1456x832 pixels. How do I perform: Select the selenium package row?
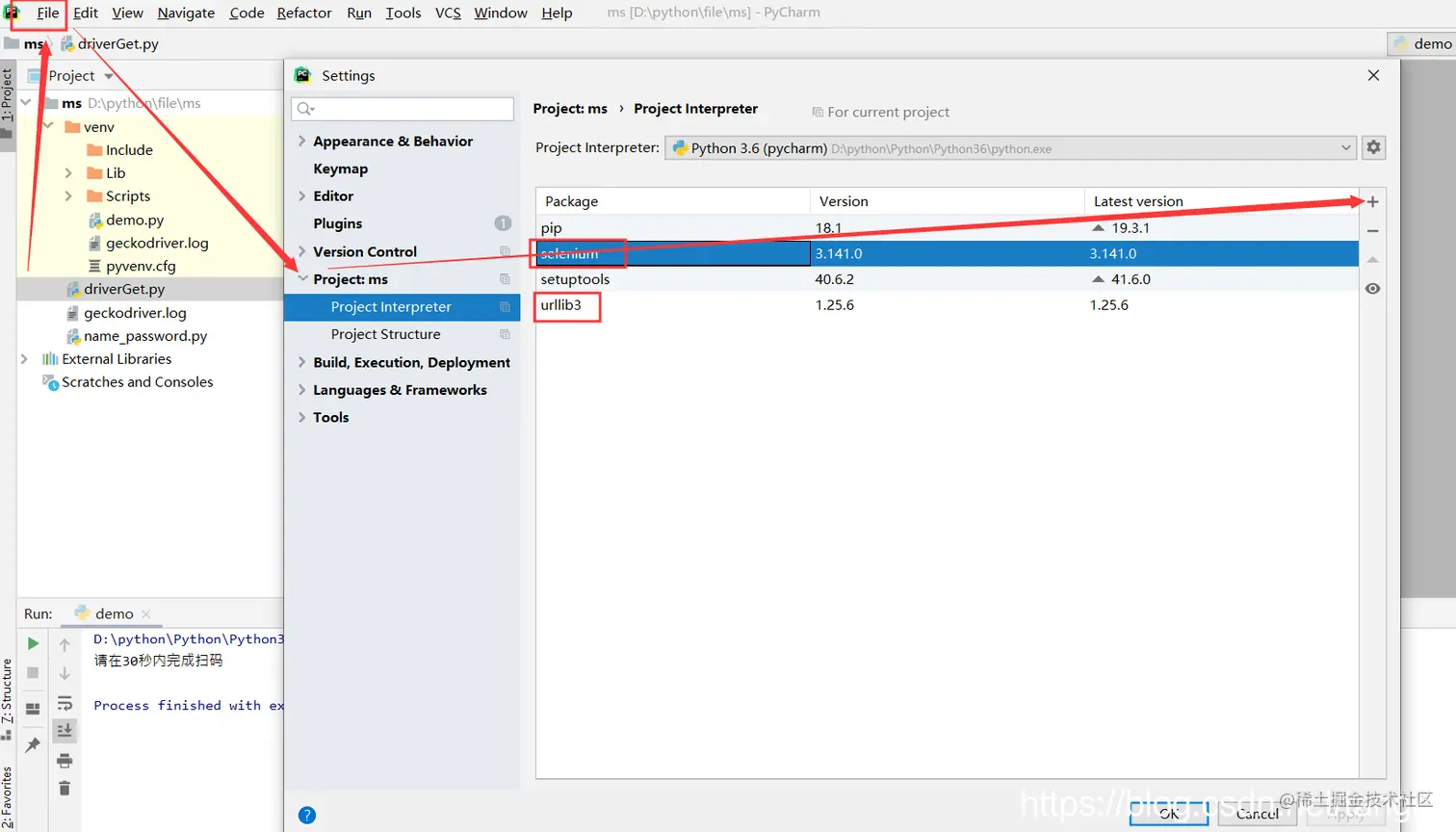[947, 253]
